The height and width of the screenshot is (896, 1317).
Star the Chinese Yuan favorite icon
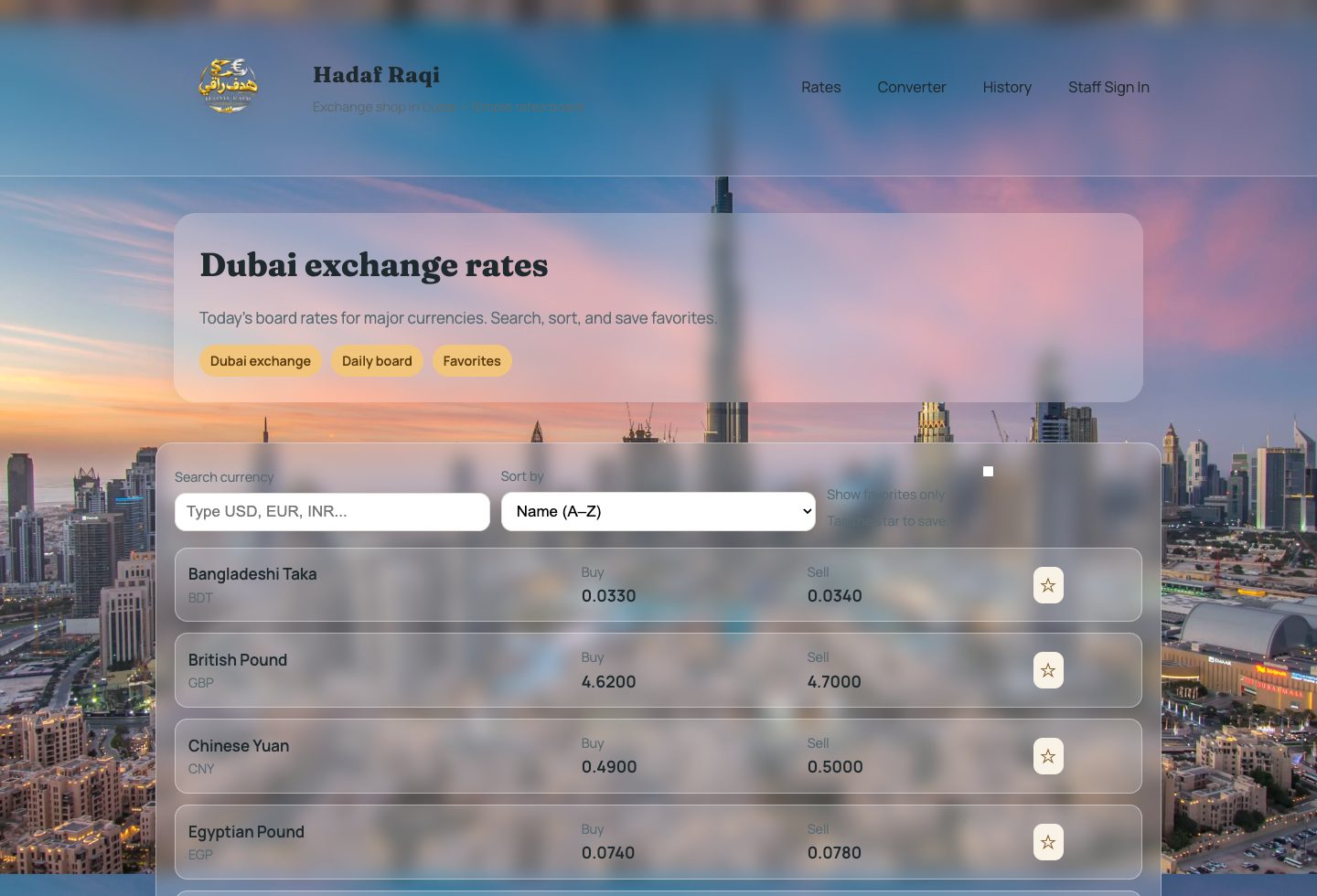point(1048,756)
